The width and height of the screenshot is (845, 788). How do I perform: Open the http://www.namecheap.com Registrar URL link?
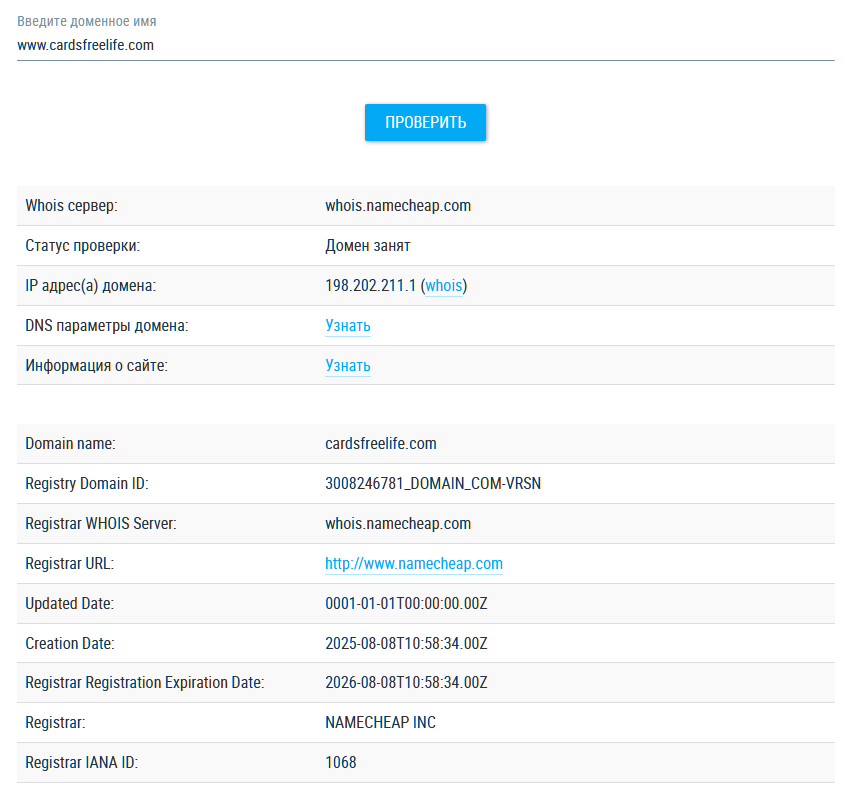coord(413,564)
